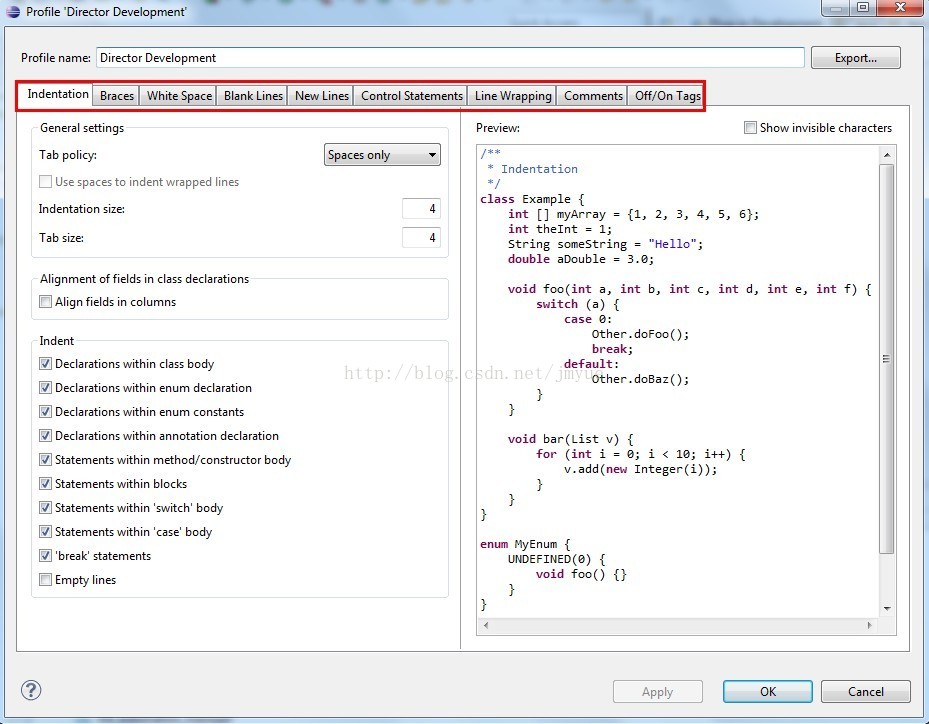This screenshot has width=929, height=724.
Task: Click the Eclipse icon in title bar
Action: point(13,11)
